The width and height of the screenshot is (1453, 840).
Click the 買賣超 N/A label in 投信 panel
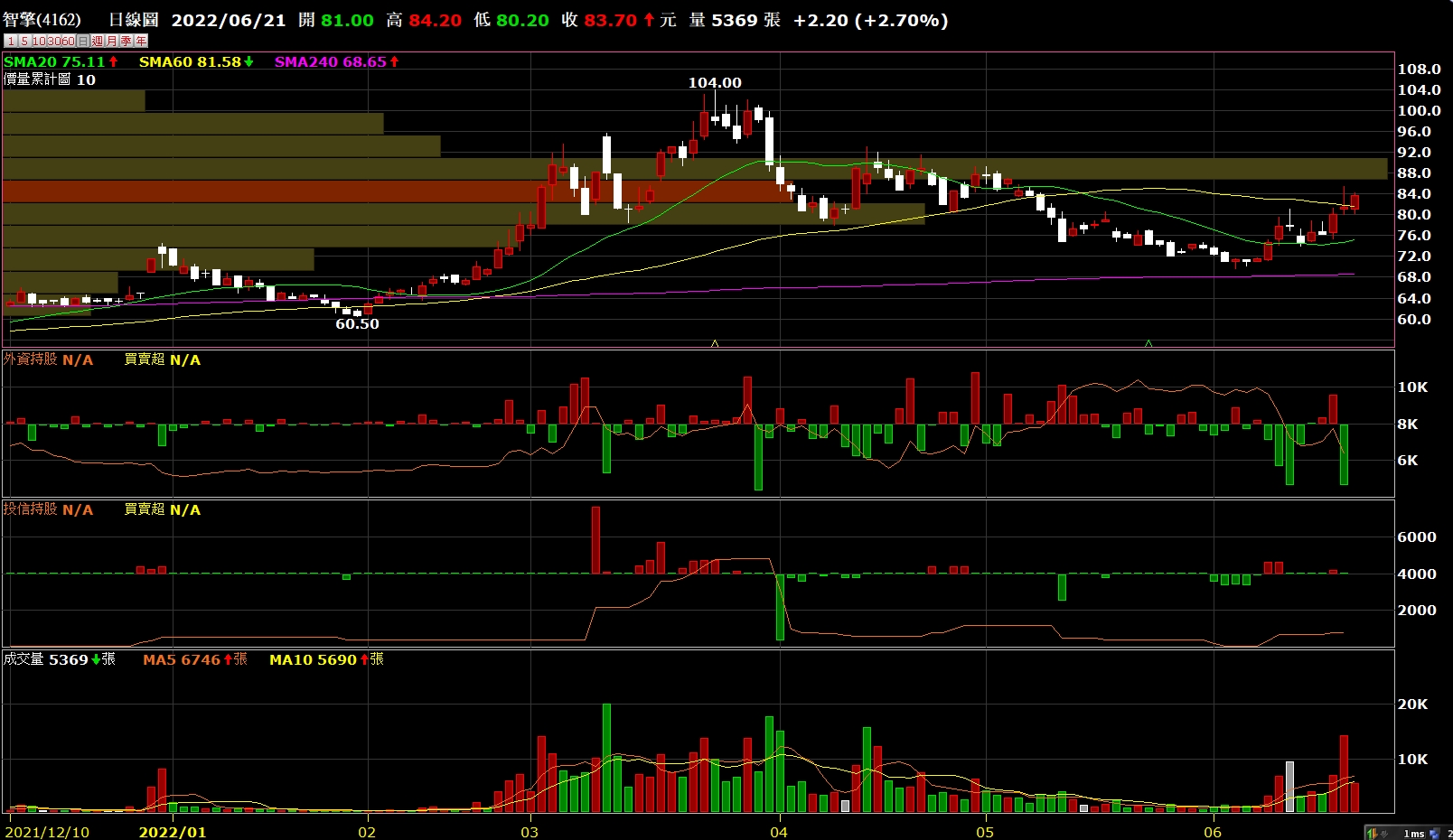coord(162,509)
